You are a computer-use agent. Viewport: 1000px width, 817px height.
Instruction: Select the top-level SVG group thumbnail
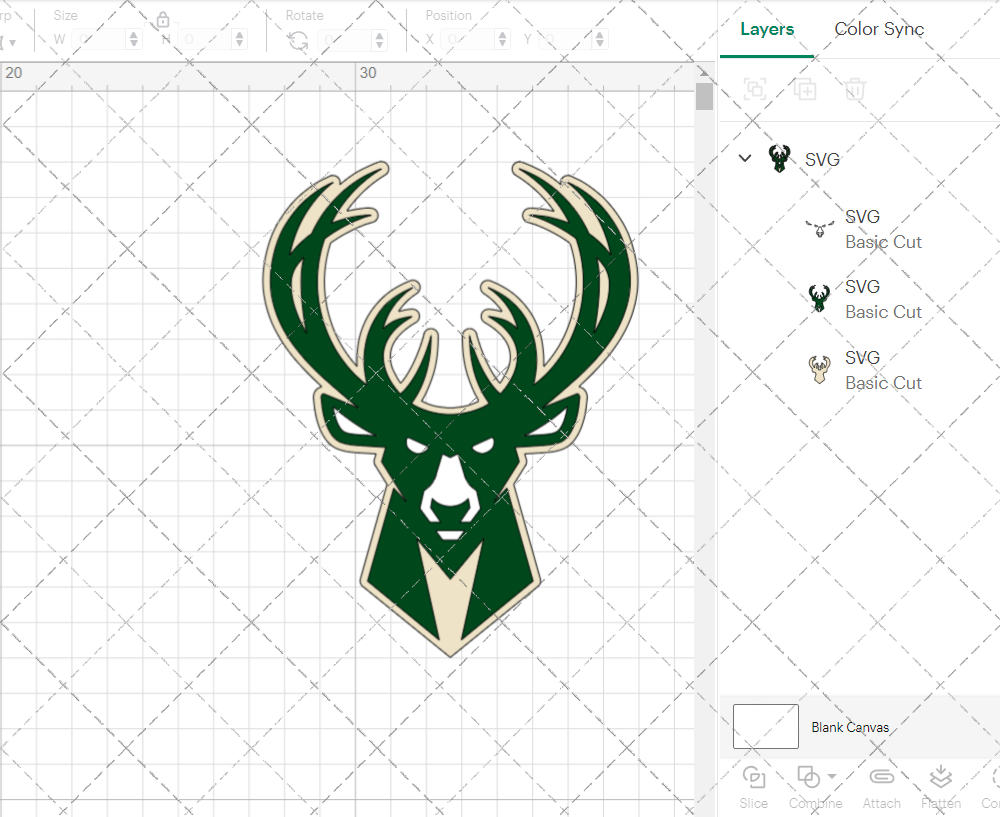(x=779, y=158)
